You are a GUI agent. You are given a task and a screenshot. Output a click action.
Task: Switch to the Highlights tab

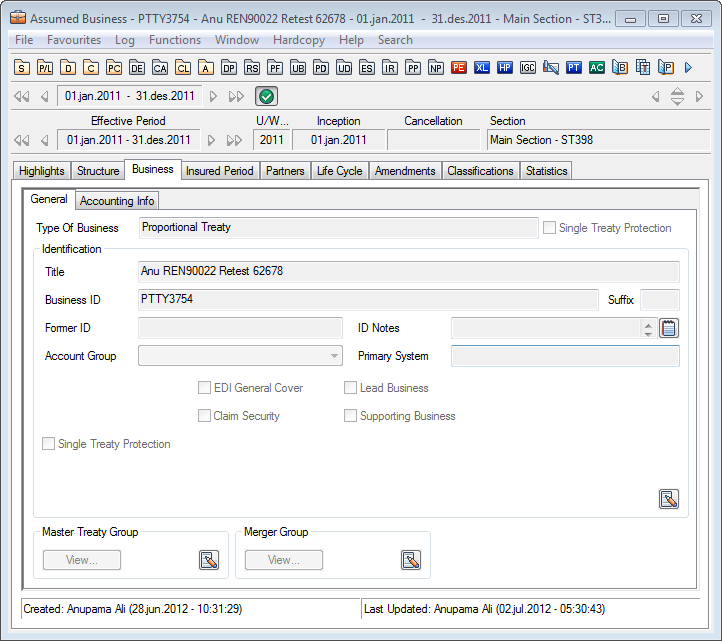[x=41, y=171]
